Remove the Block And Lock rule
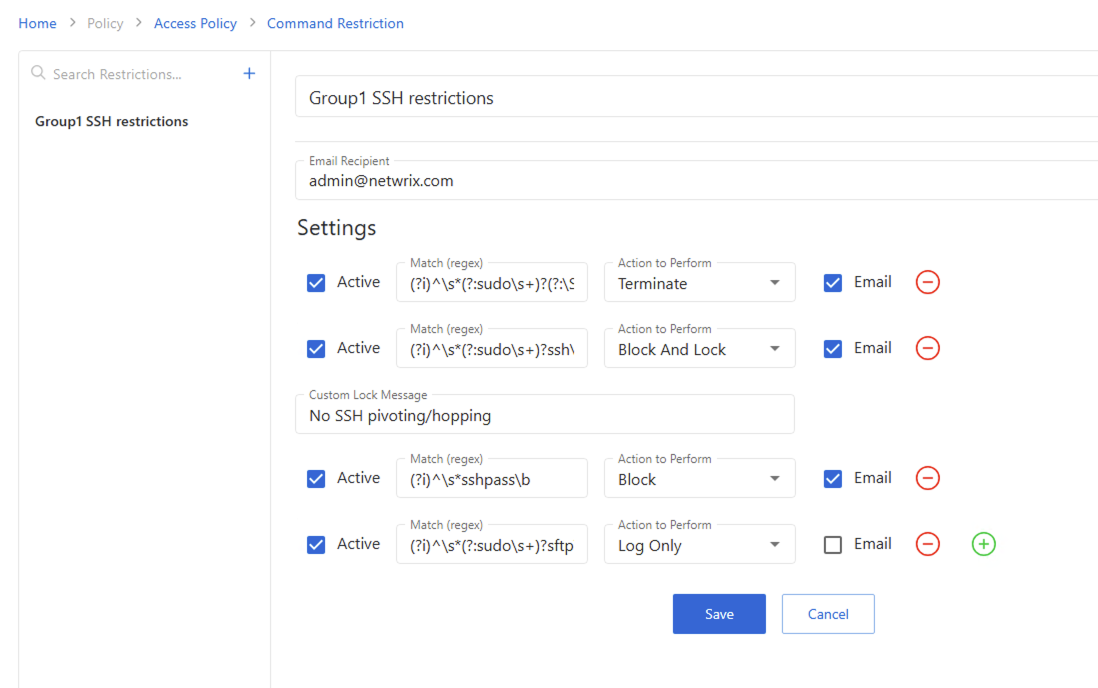Screen dimensions: 1098x688 [927, 348]
